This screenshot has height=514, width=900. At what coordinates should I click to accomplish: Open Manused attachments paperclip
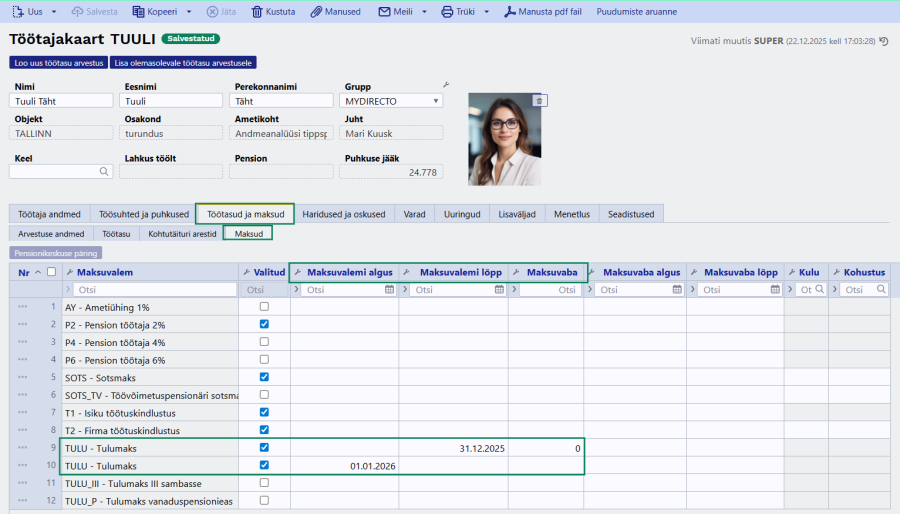(x=316, y=12)
